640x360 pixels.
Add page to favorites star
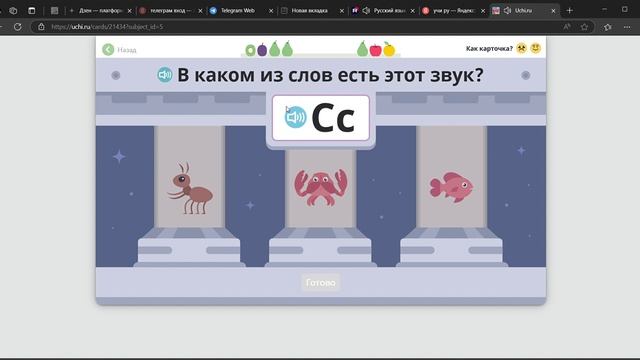pos(584,27)
